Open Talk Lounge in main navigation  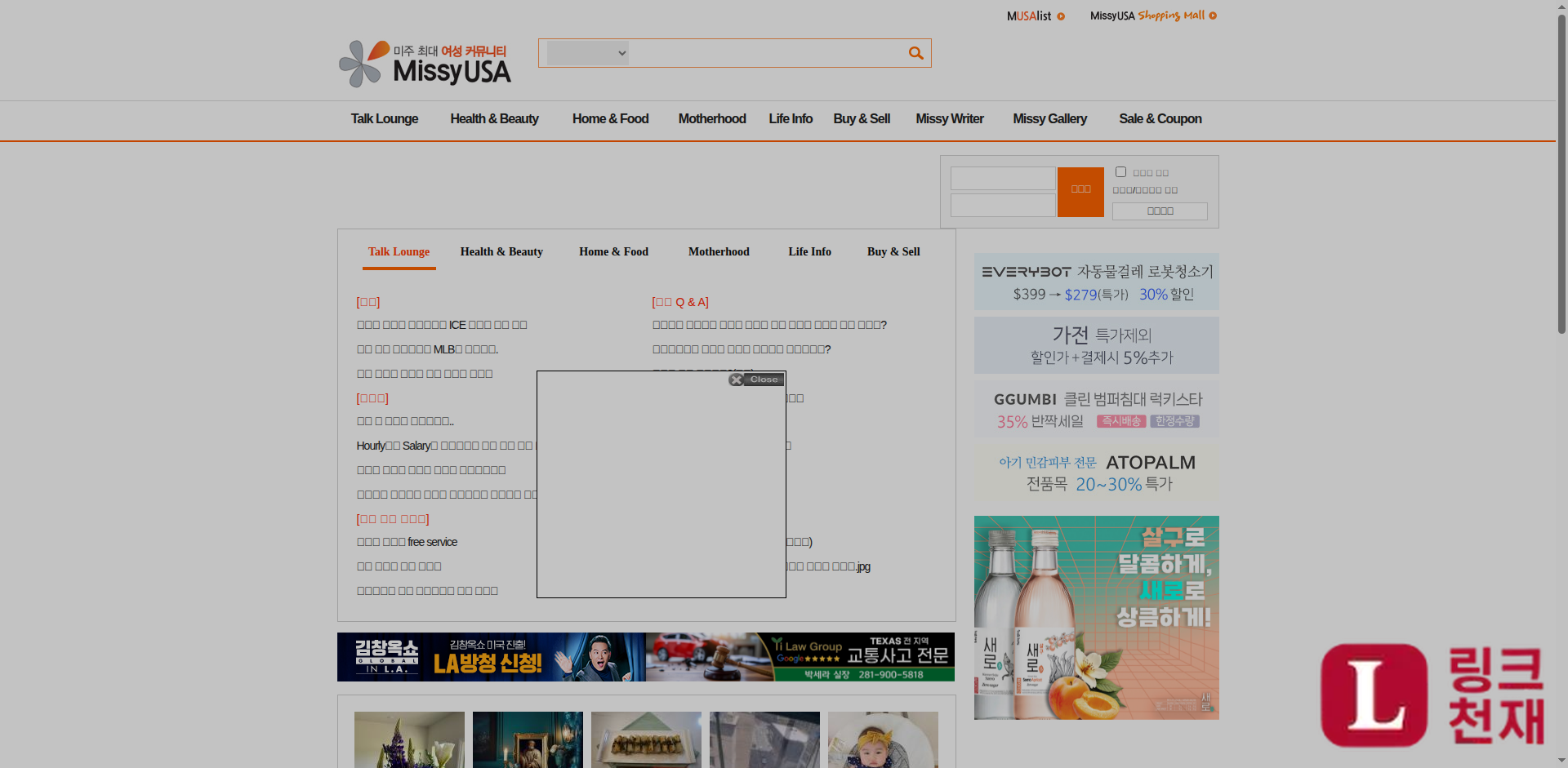(x=385, y=119)
